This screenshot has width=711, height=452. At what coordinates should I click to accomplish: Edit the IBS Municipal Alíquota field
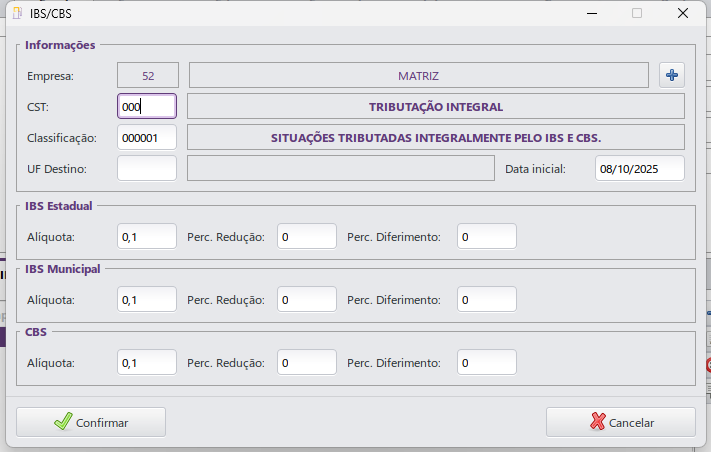pyautogui.click(x=147, y=300)
